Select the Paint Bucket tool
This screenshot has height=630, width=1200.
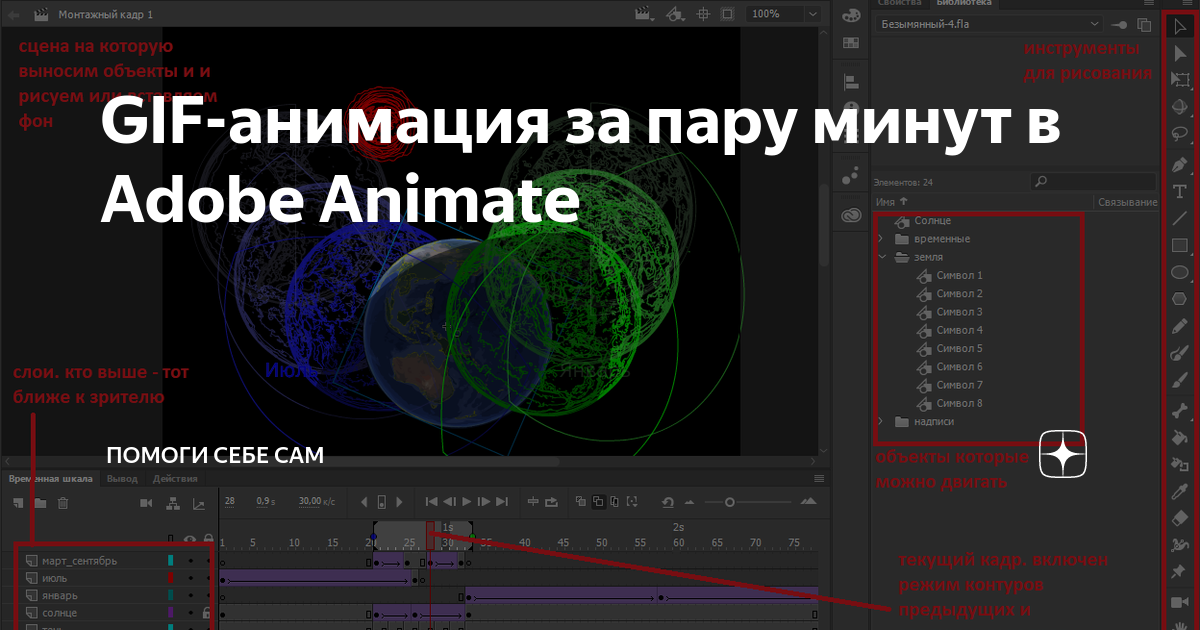1179,437
